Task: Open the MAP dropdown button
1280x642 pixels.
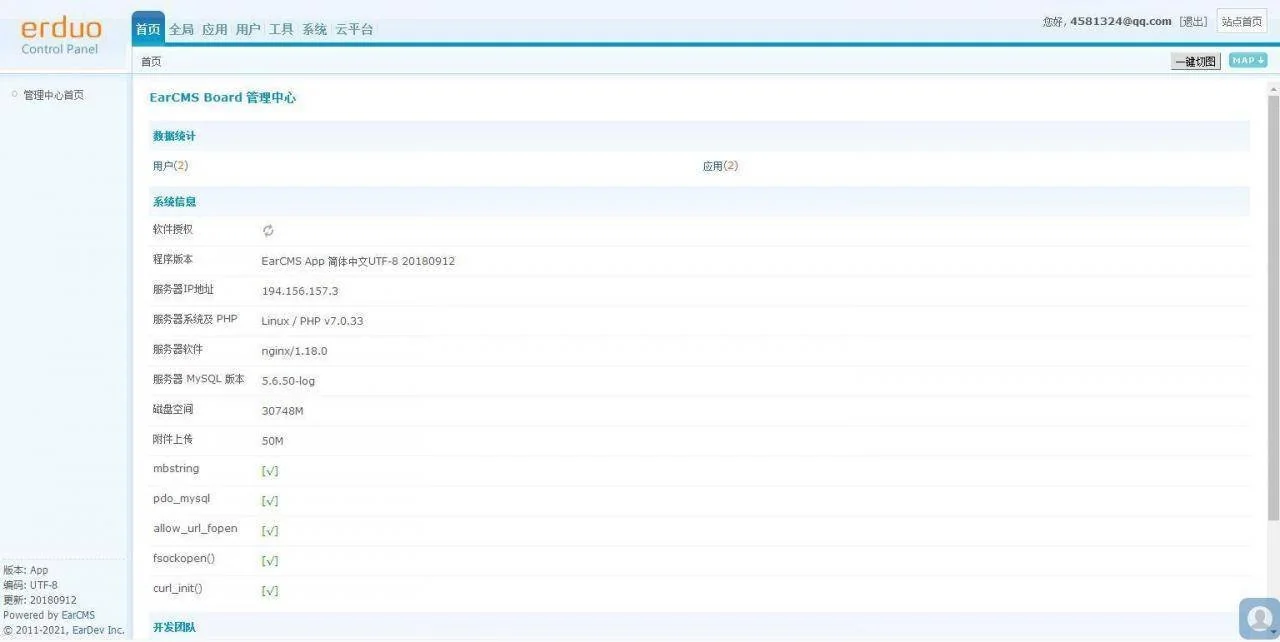Action: (x=1248, y=61)
